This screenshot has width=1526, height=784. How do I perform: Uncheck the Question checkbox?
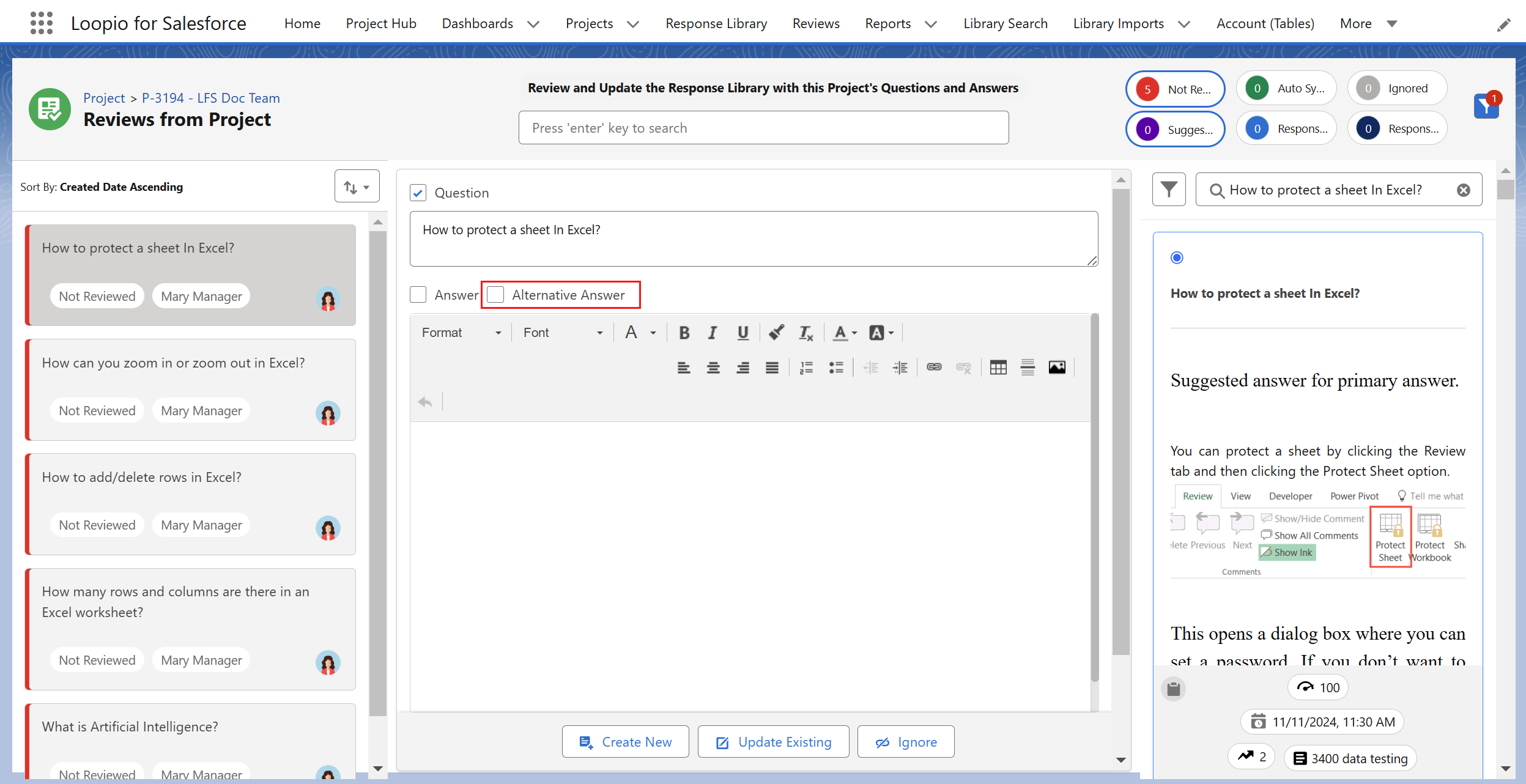(x=418, y=193)
